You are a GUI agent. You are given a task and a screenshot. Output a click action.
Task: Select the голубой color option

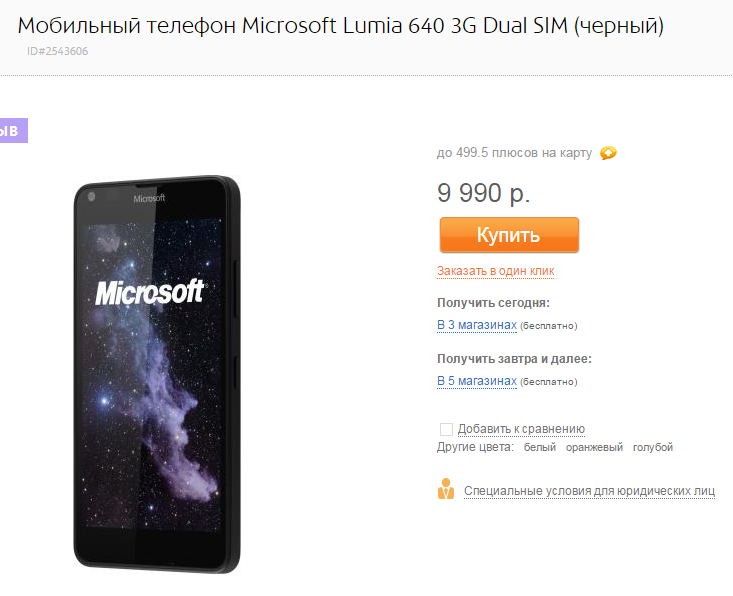point(653,447)
